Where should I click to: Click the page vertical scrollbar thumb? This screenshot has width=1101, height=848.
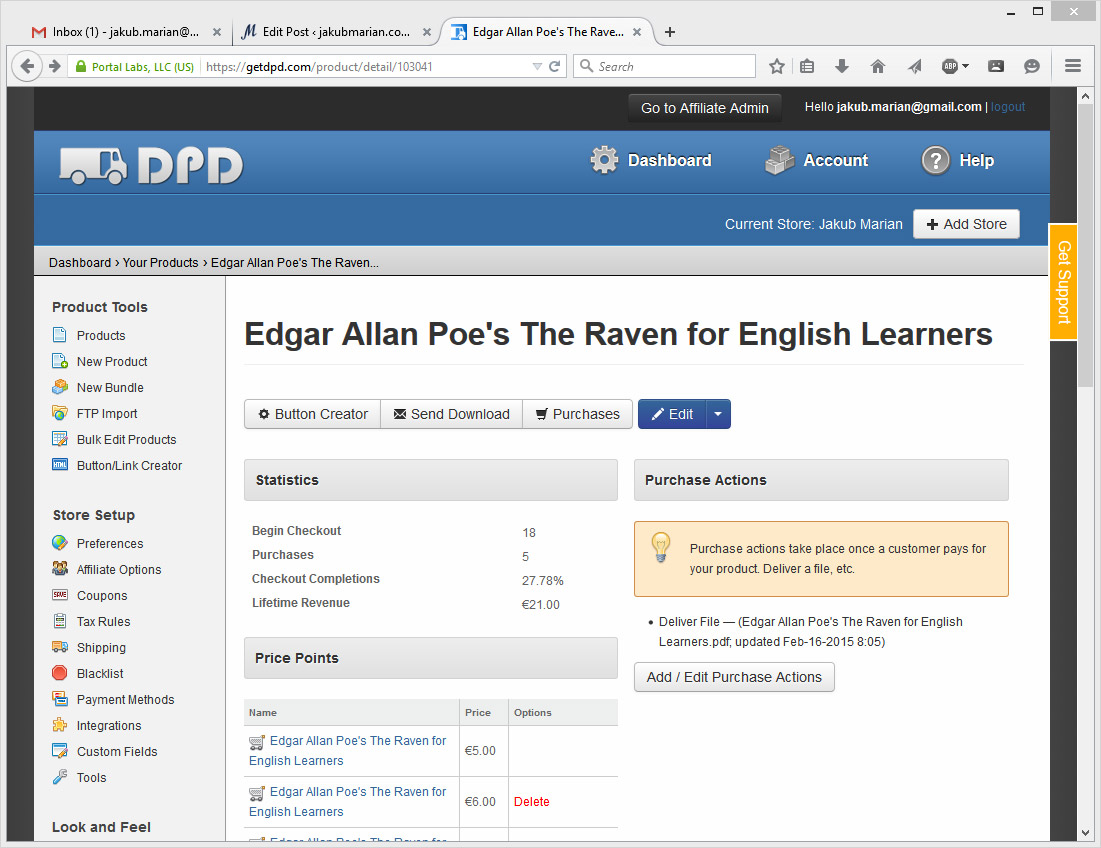click(x=1086, y=246)
